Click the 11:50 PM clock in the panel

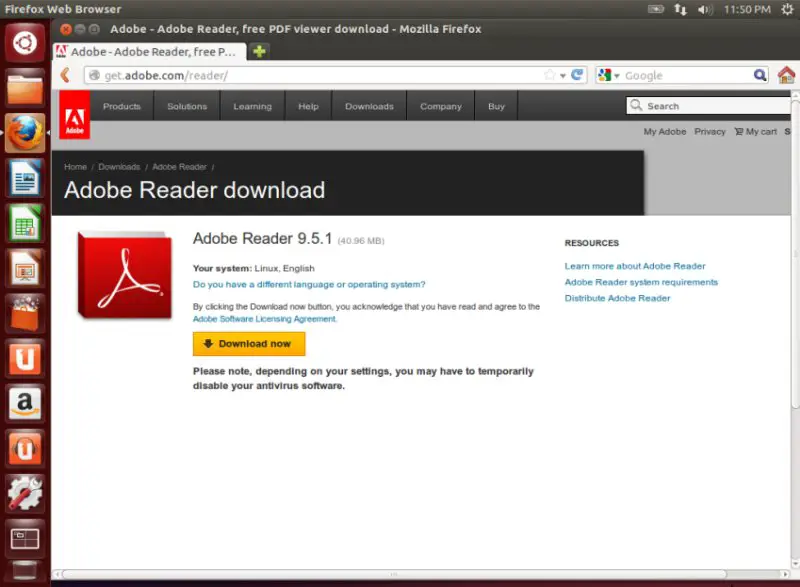pyautogui.click(x=747, y=9)
